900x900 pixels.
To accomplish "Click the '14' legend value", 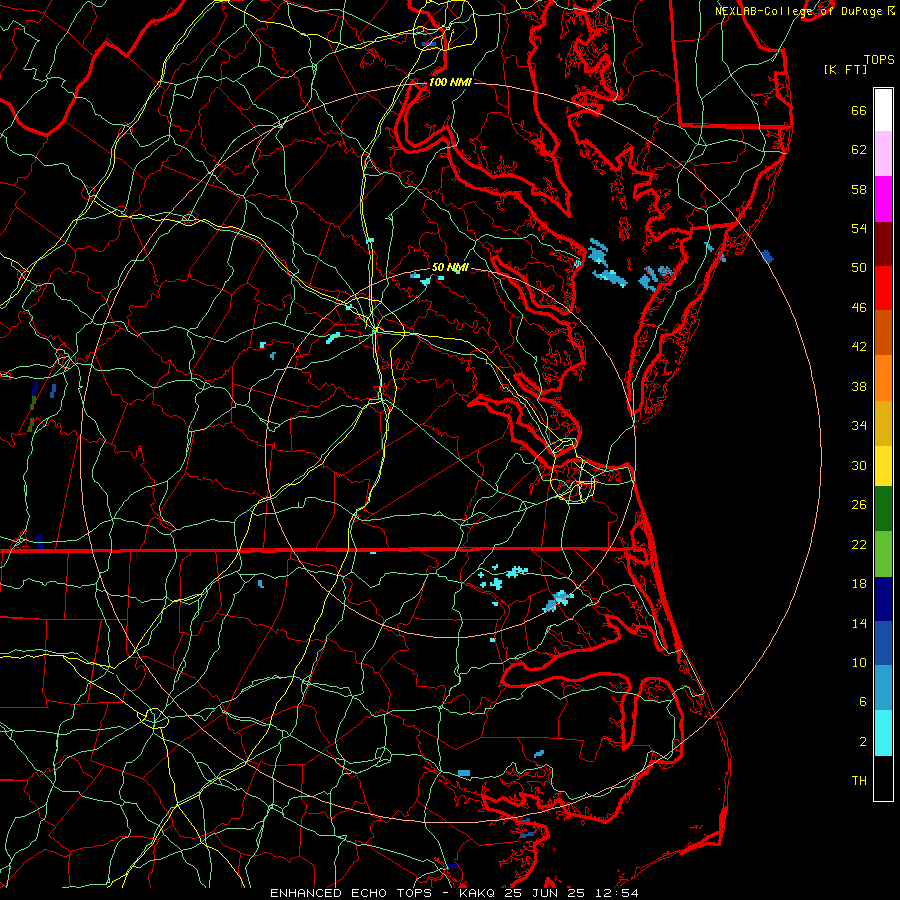I will click(x=859, y=623).
